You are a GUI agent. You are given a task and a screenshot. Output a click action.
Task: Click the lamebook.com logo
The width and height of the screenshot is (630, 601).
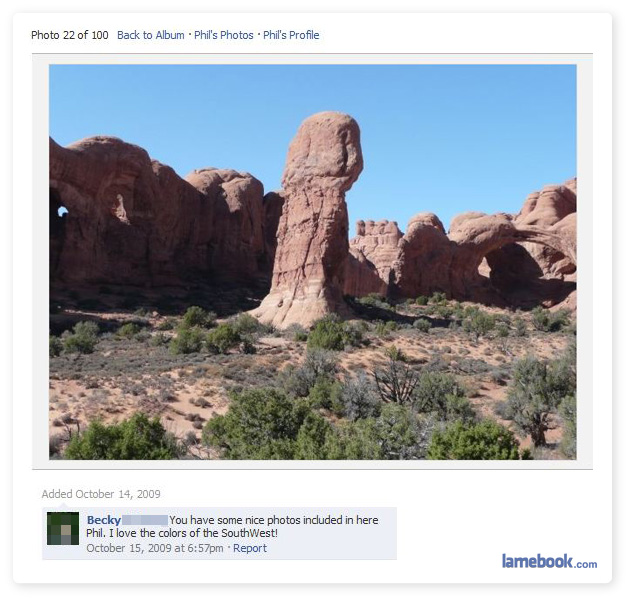[x=549, y=561]
